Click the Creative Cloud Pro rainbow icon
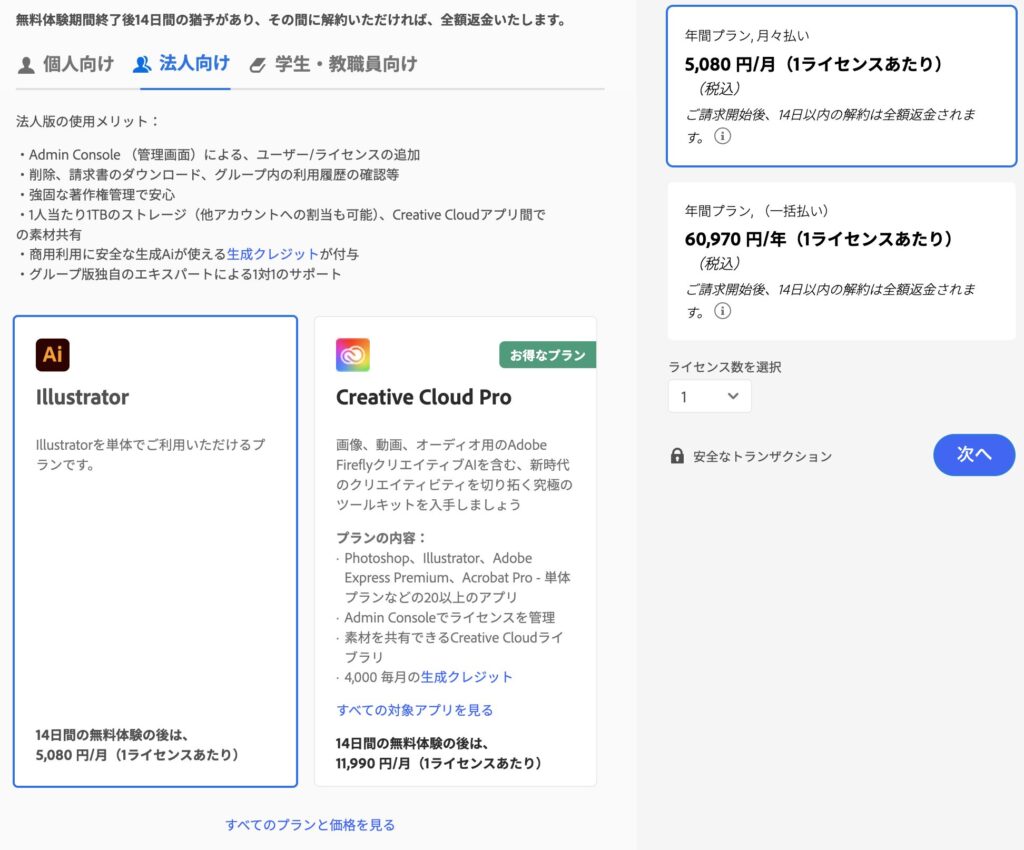This screenshot has height=850, width=1024. click(x=353, y=355)
